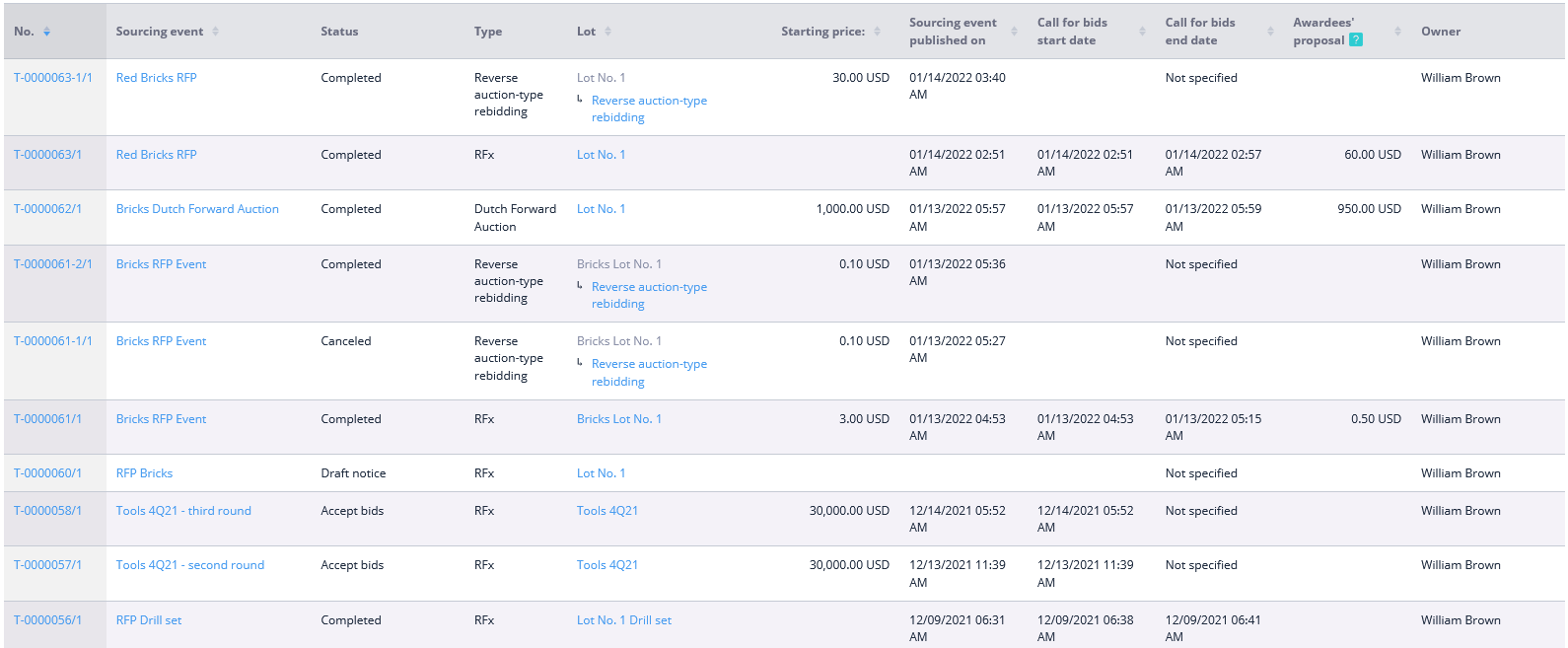This screenshot has height=648, width=1568.
Task: Open the Awardees' proposal help question icon
Action: (1356, 40)
